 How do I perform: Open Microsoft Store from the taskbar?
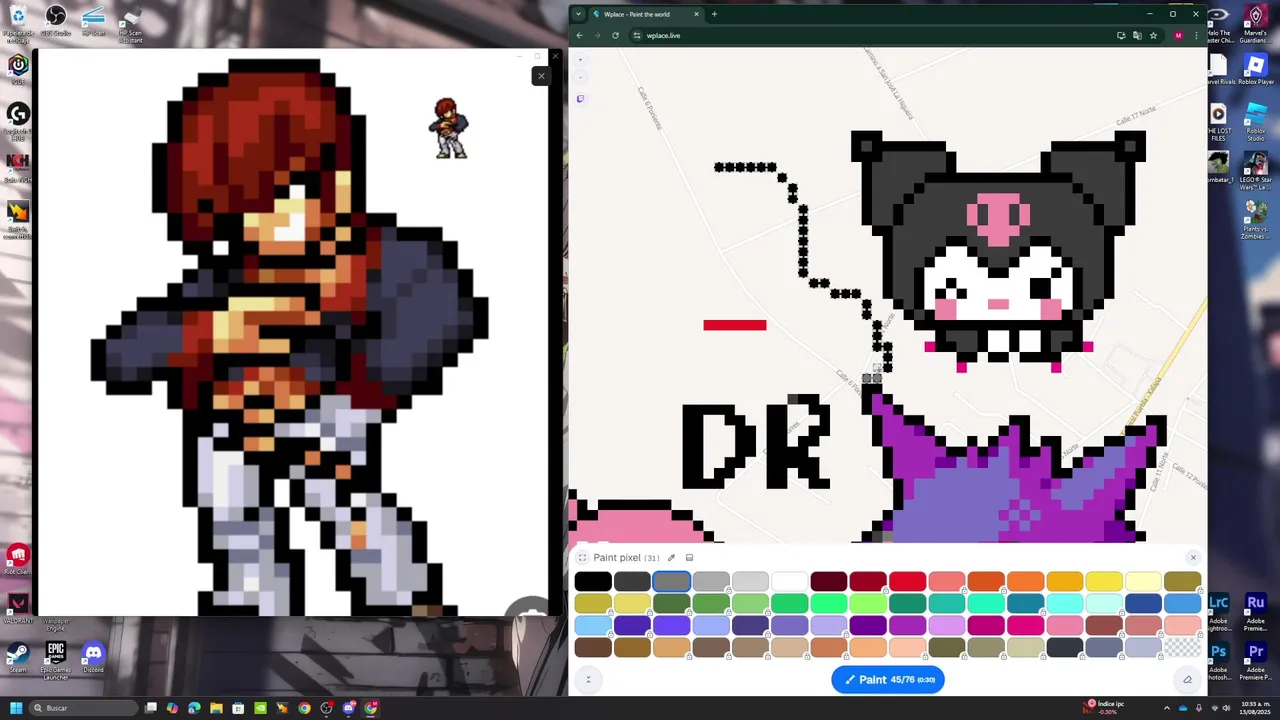[238, 708]
